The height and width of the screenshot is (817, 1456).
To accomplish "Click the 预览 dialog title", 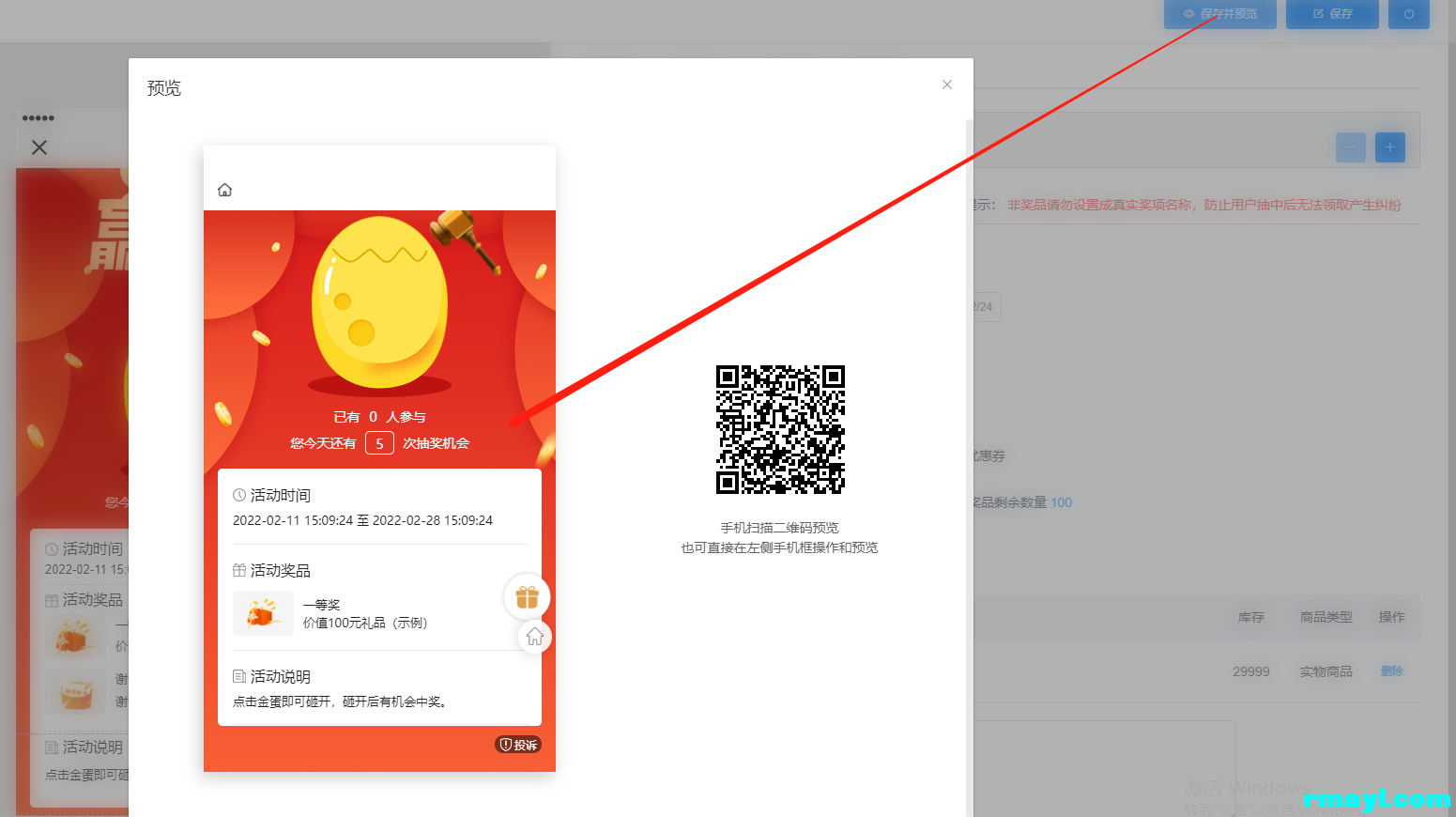I will 164,88.
